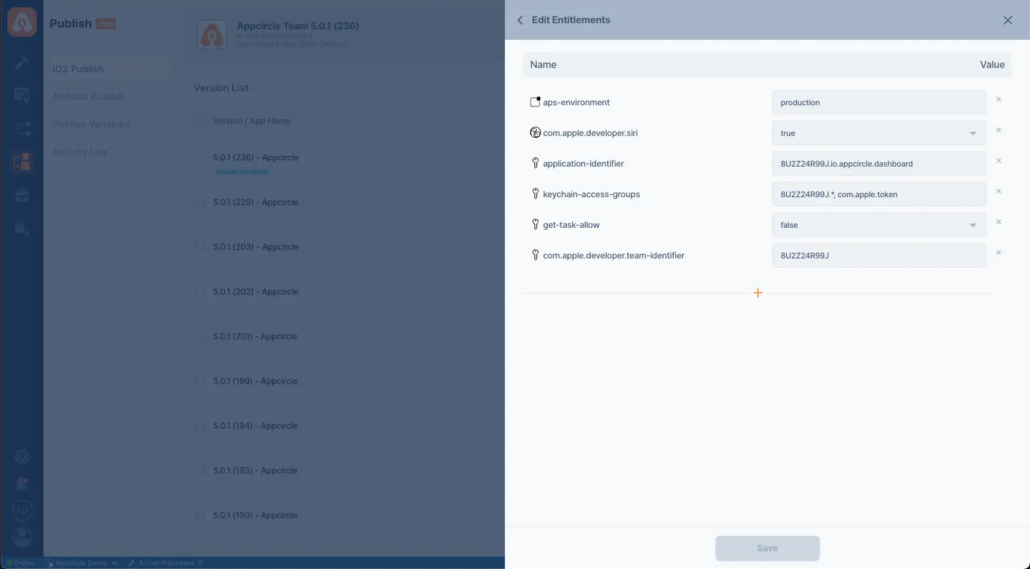Open the Build module hammer icon

[22, 62]
